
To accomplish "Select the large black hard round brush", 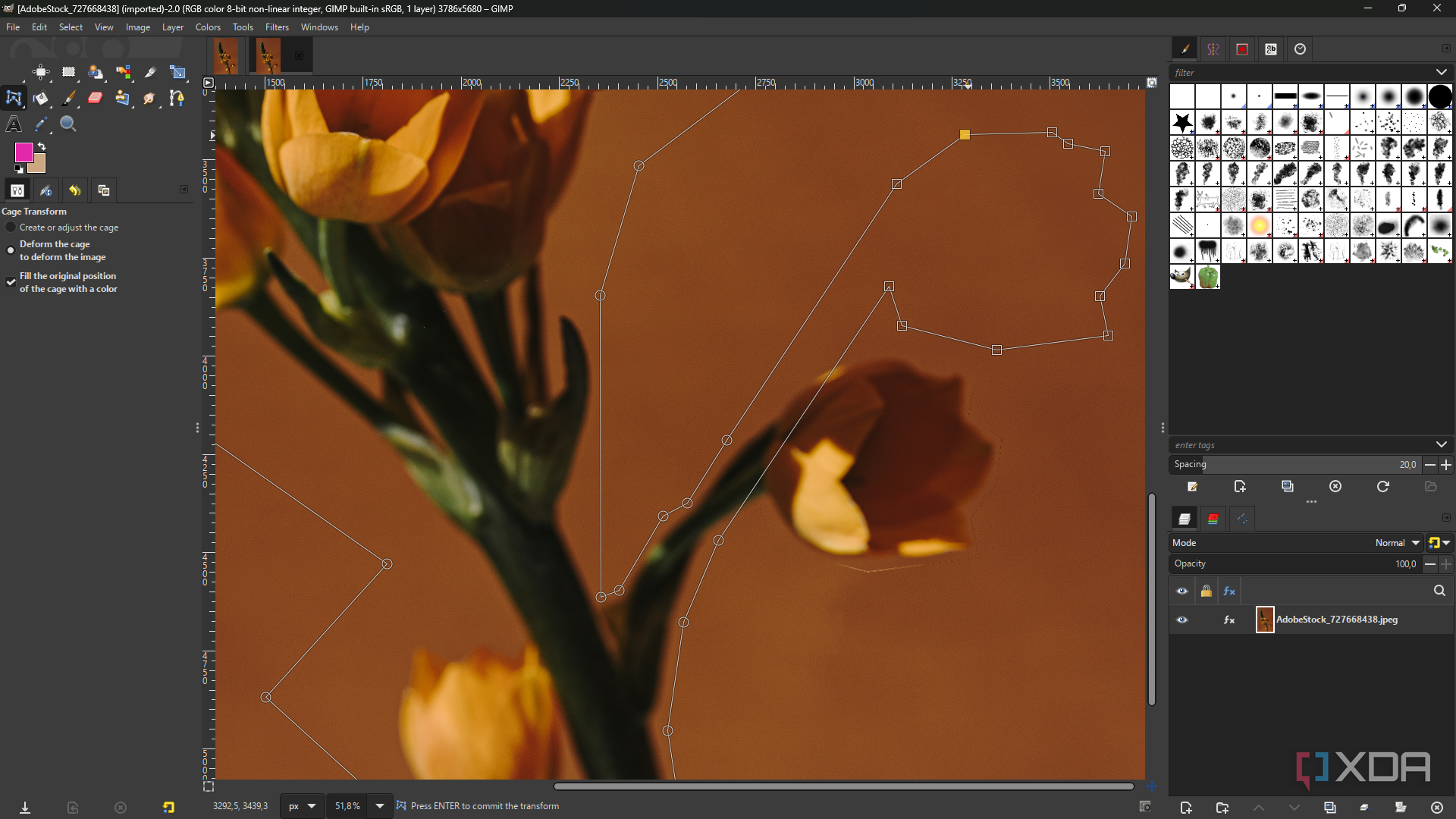I will [x=1439, y=97].
